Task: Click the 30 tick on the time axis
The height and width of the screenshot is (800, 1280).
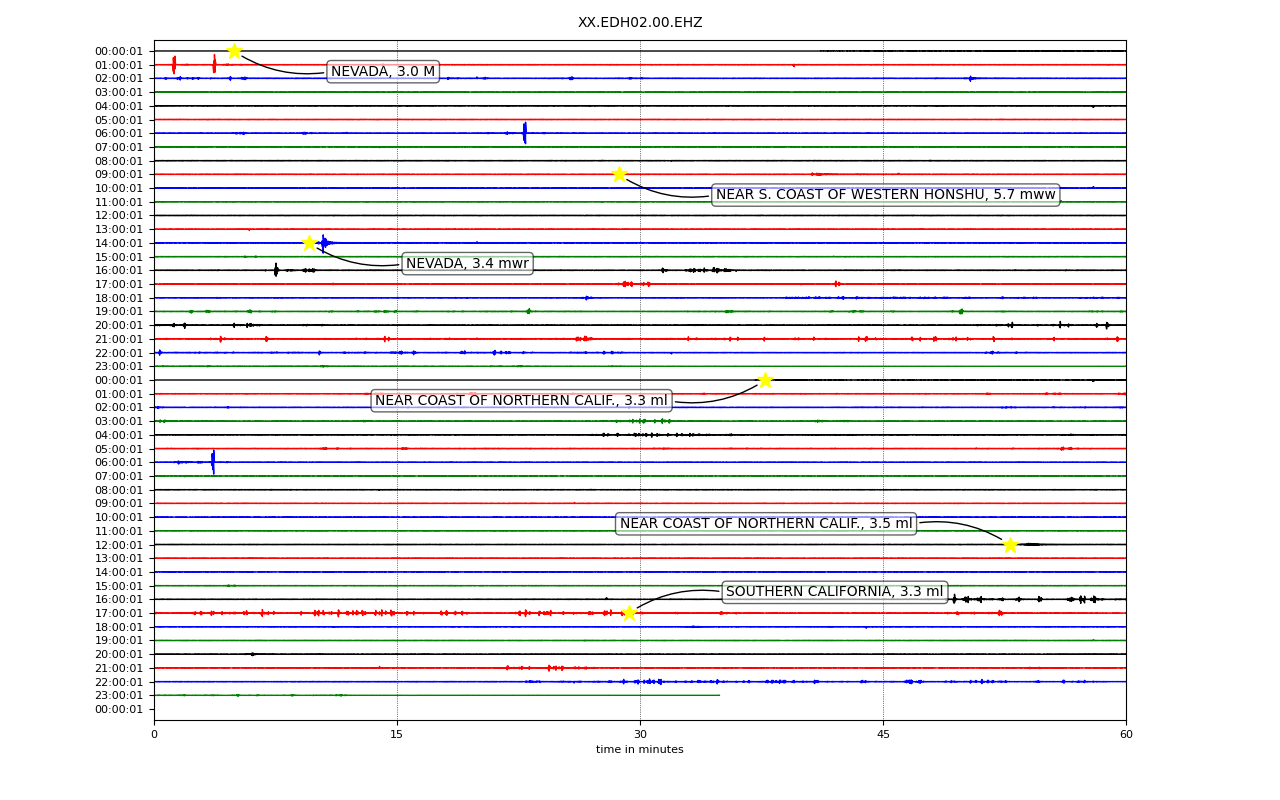Action: (640, 734)
